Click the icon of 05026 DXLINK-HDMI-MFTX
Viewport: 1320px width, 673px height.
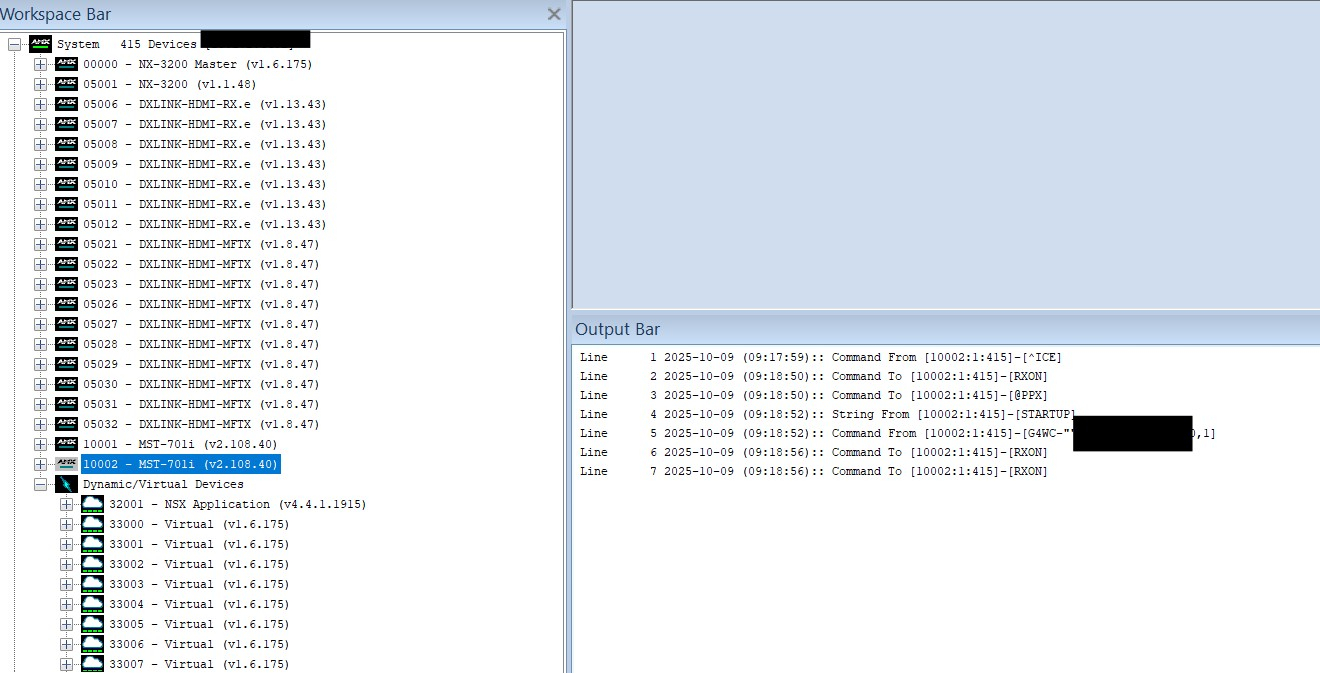[66, 304]
